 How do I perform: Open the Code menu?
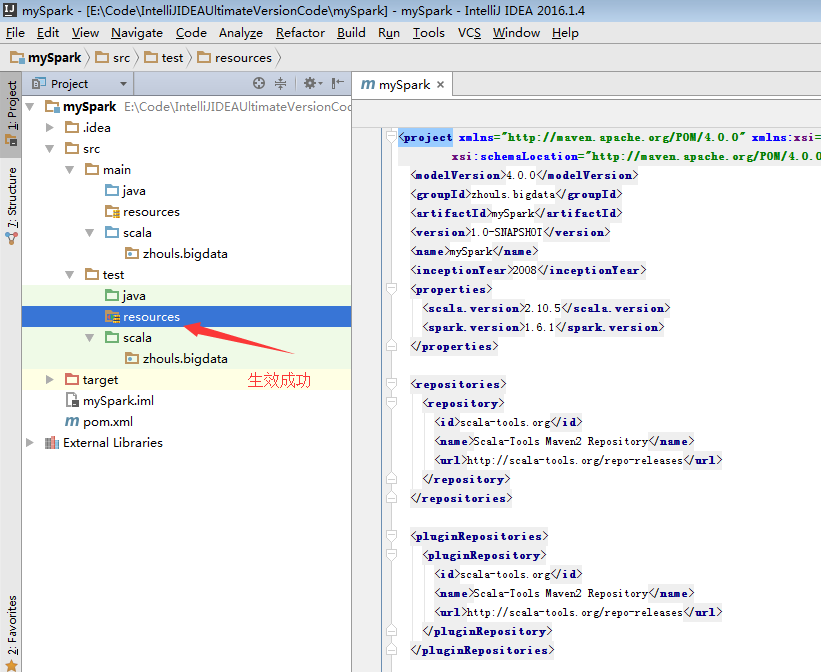pyautogui.click(x=191, y=33)
